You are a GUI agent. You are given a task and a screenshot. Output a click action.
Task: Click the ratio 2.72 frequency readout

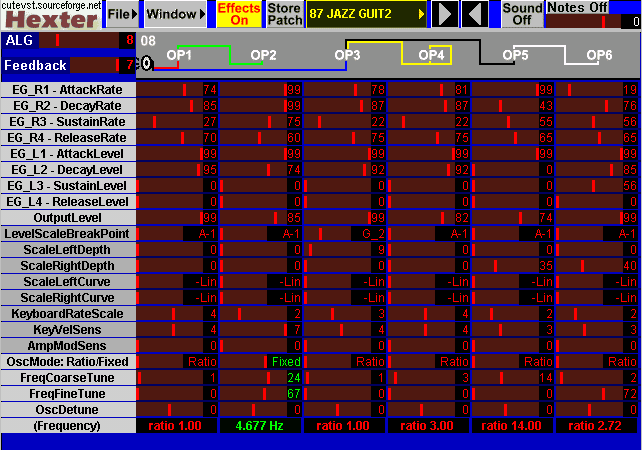tap(596, 425)
